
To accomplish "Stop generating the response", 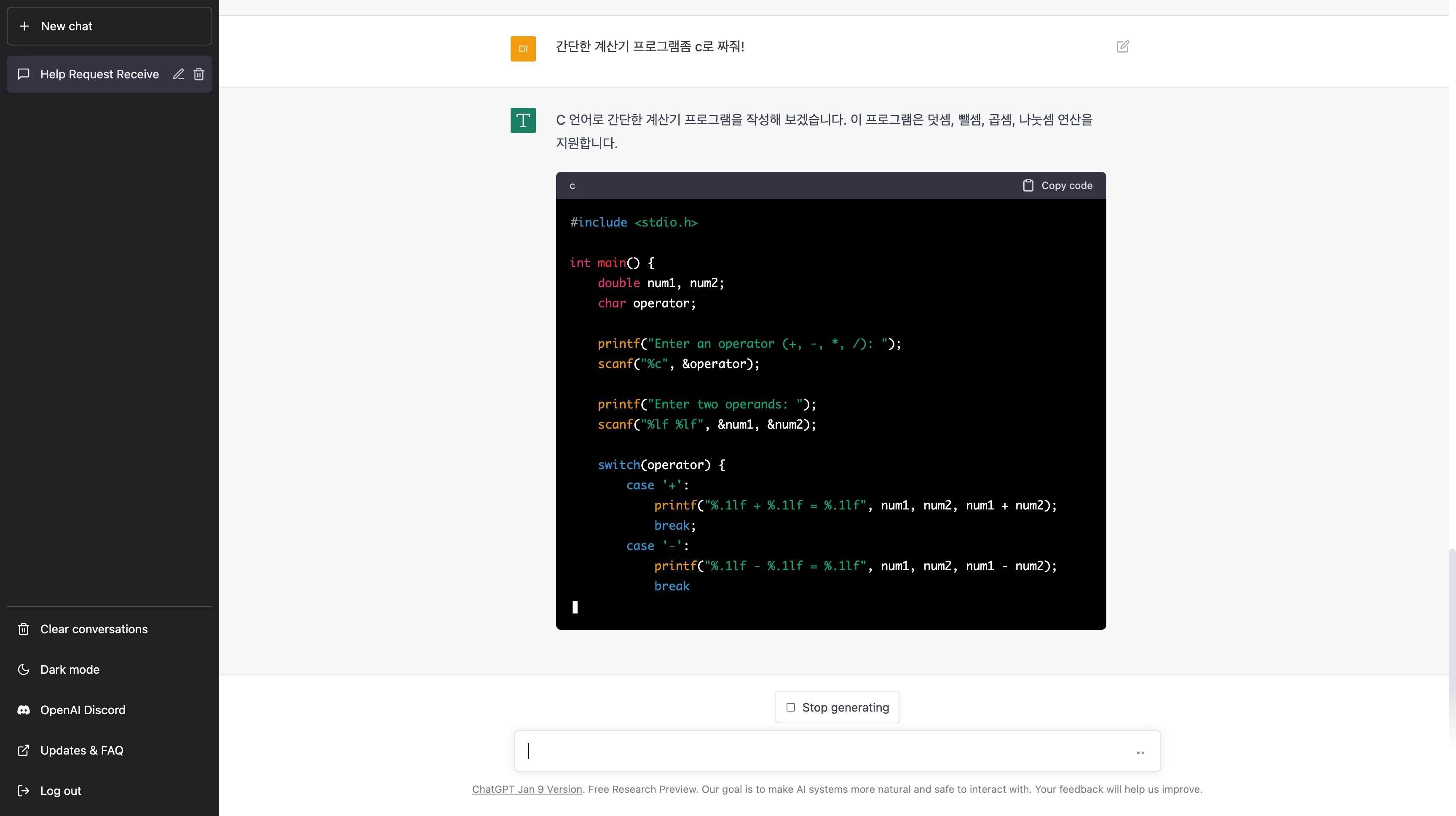I will coord(837,707).
